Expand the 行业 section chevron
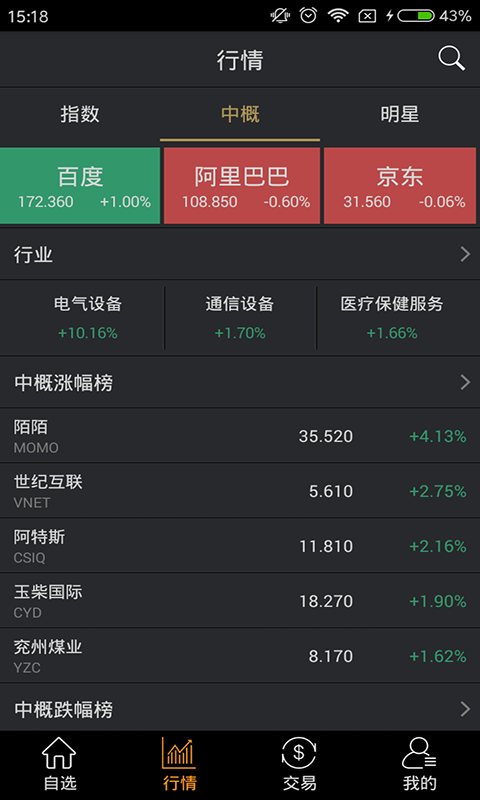The height and width of the screenshot is (800, 480). (465, 254)
